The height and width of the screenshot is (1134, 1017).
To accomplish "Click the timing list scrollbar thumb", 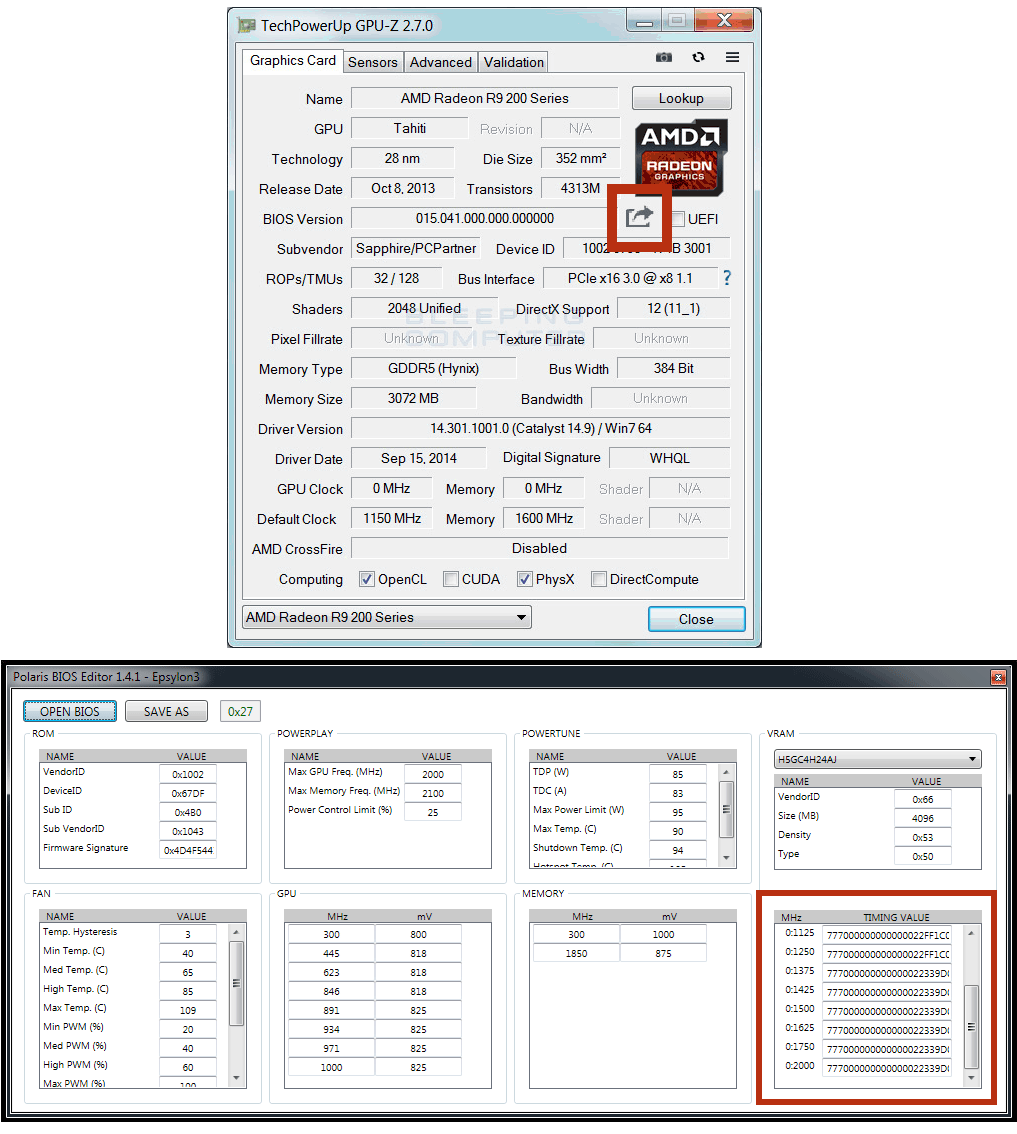I will click(x=971, y=1026).
